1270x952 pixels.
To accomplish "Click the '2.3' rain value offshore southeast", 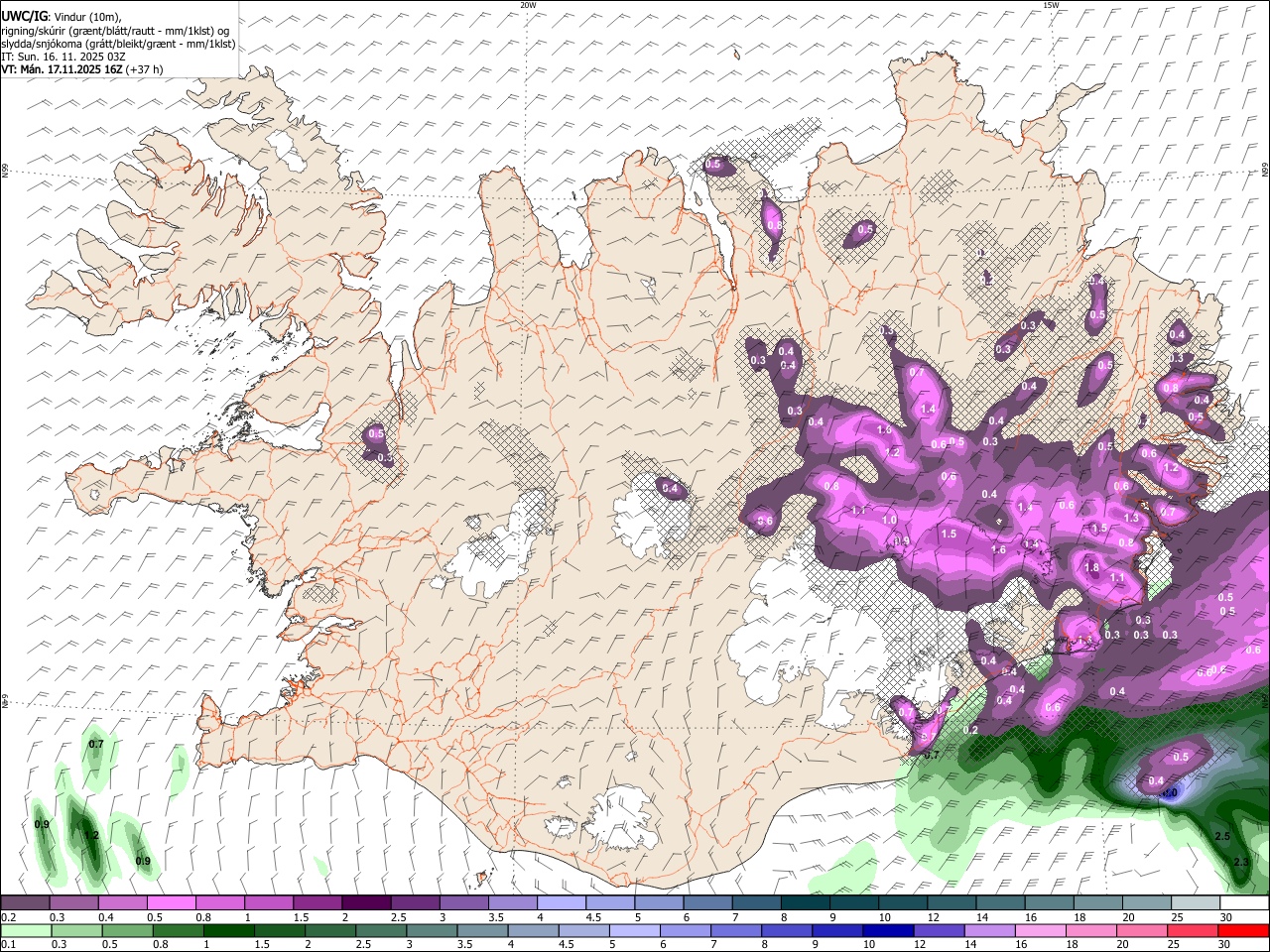I will 1240,863.
